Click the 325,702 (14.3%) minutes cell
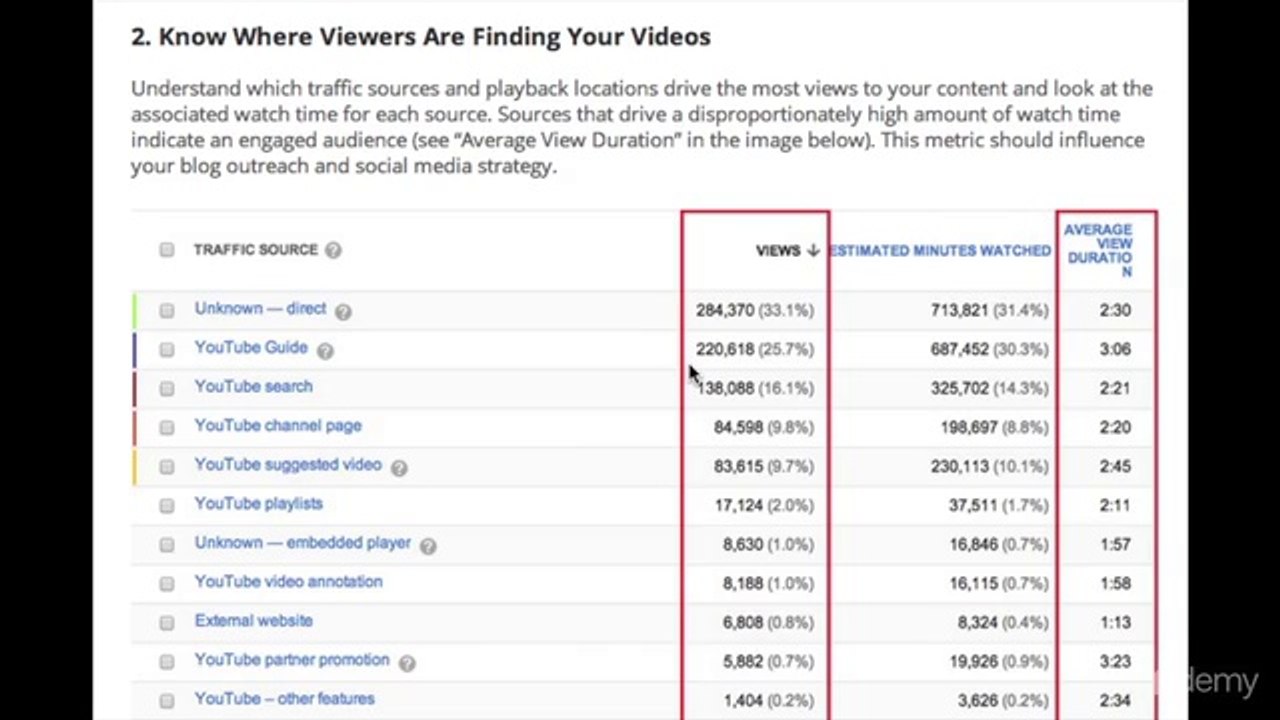The height and width of the screenshot is (720, 1280). click(990, 388)
